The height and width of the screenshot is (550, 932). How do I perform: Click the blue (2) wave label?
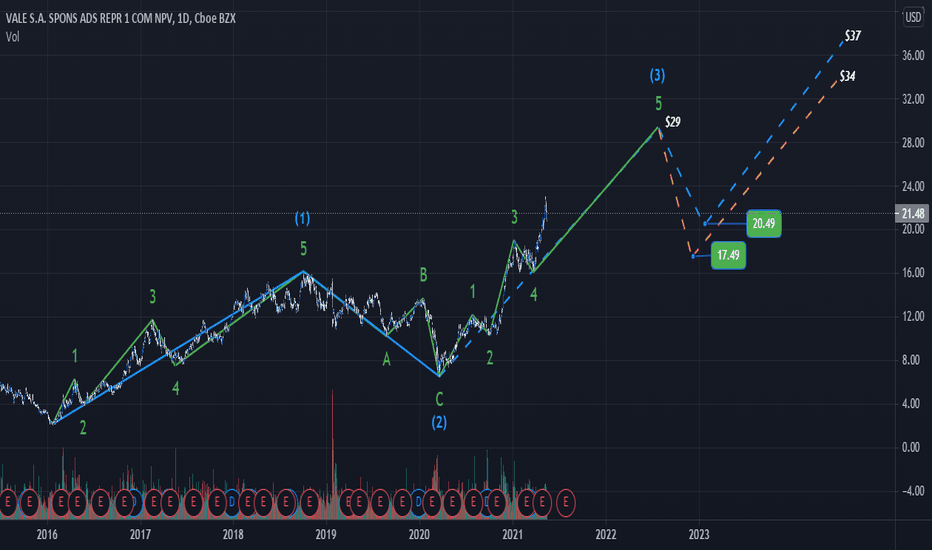[439, 422]
